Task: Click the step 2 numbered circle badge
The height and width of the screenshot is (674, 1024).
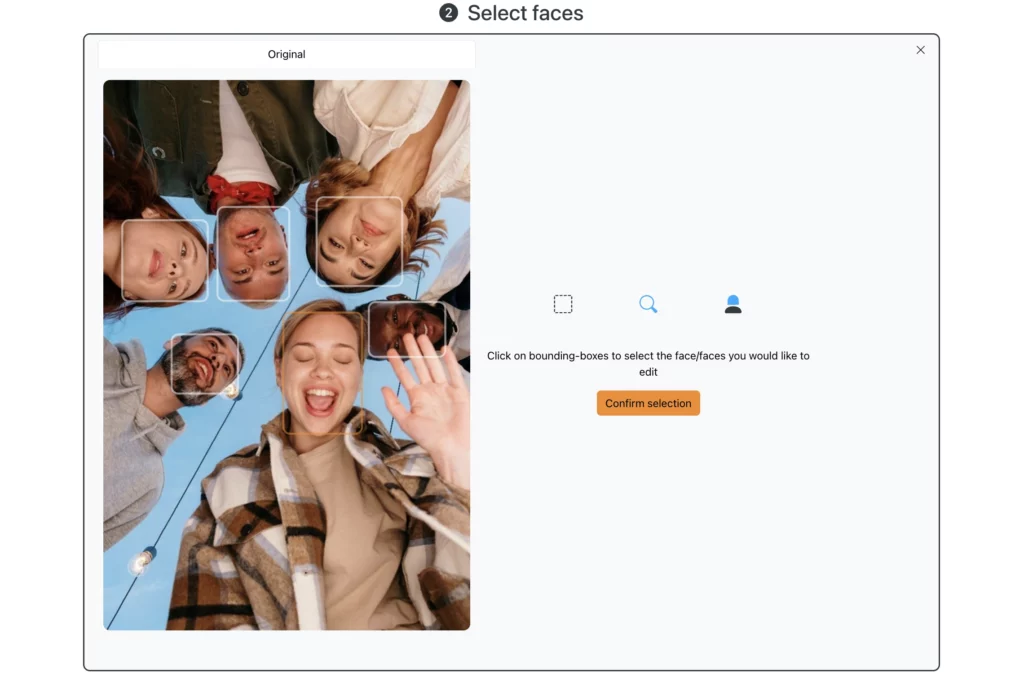Action: click(449, 14)
